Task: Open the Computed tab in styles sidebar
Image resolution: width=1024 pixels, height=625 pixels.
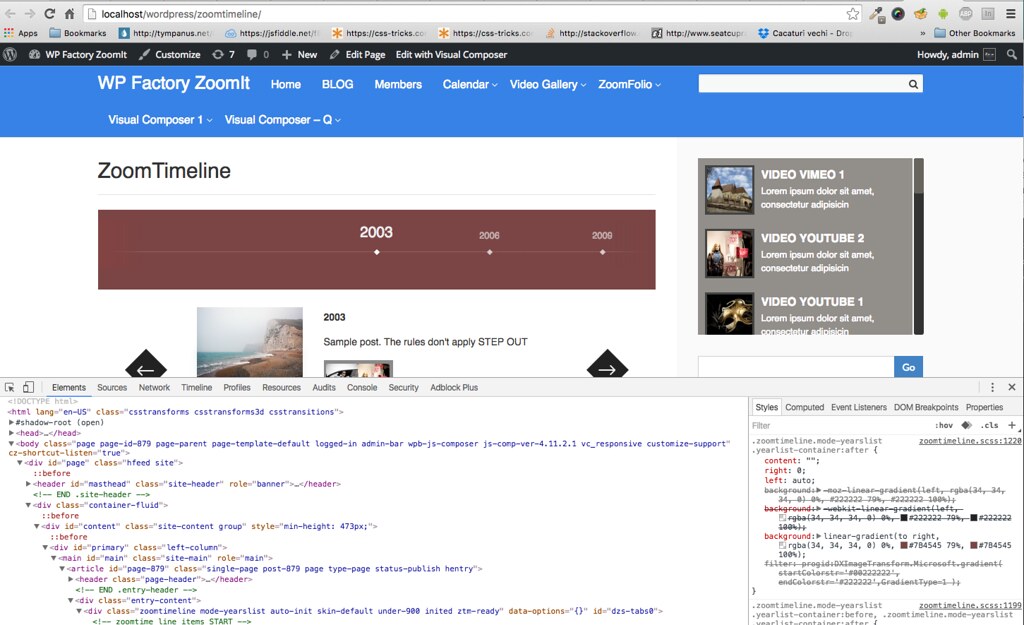Action: [x=804, y=407]
